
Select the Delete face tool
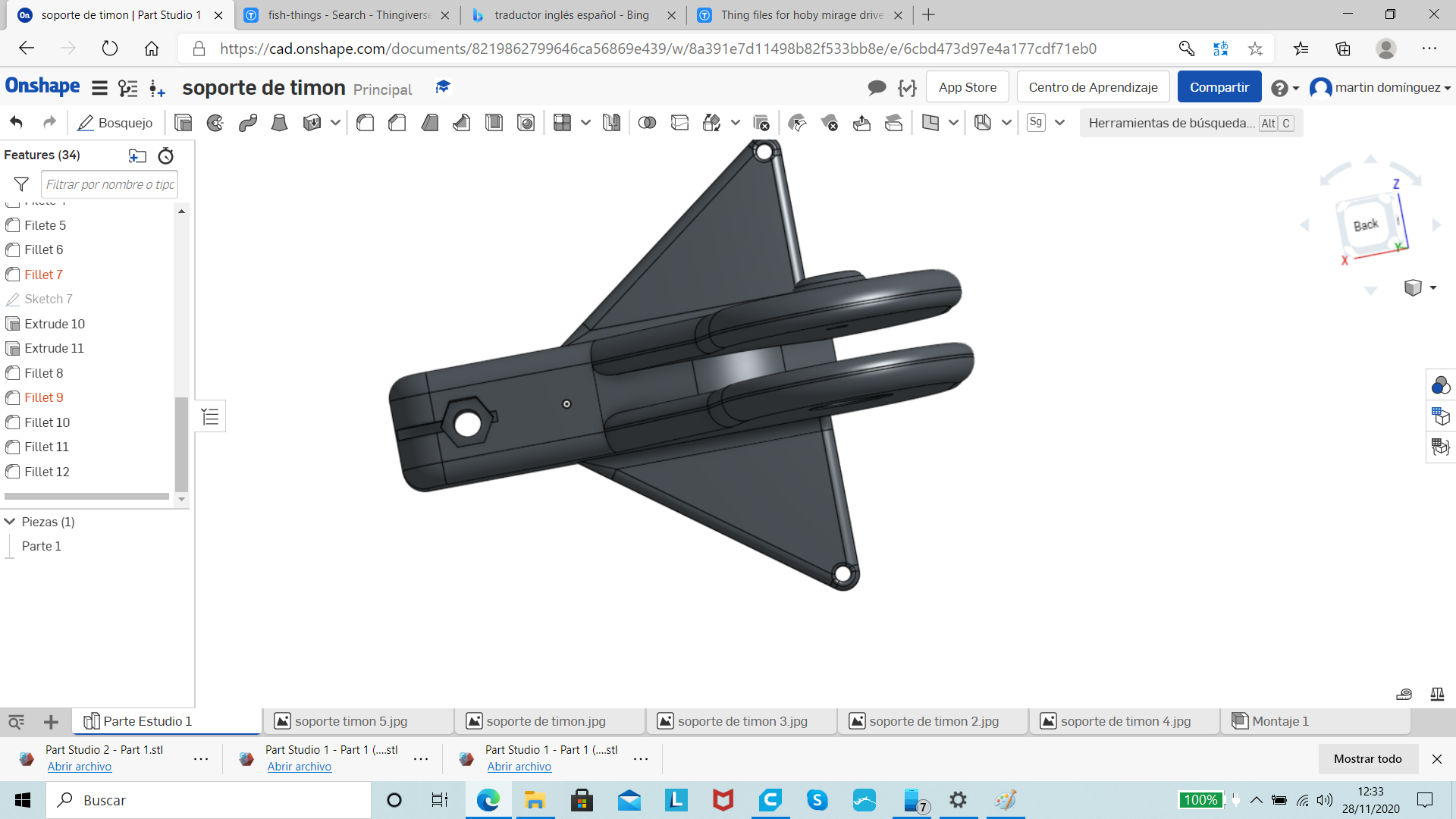pyautogui.click(x=829, y=123)
